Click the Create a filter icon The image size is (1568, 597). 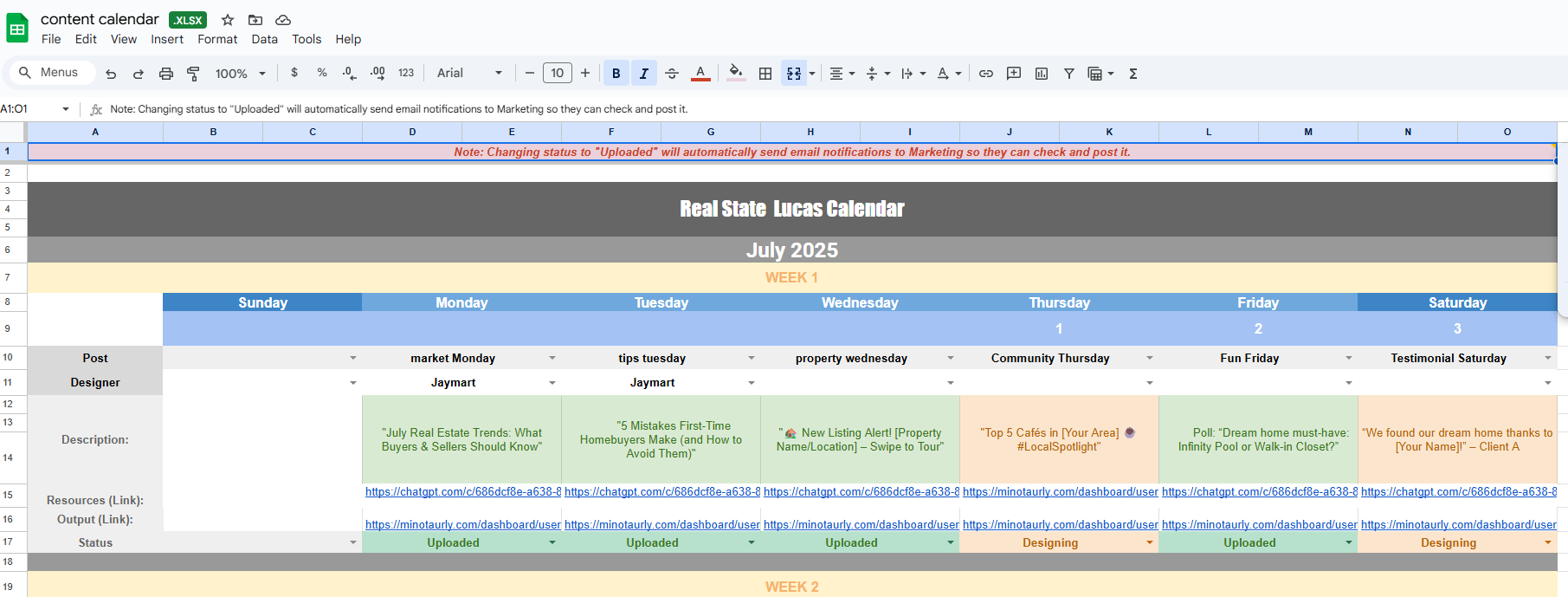coord(1069,74)
